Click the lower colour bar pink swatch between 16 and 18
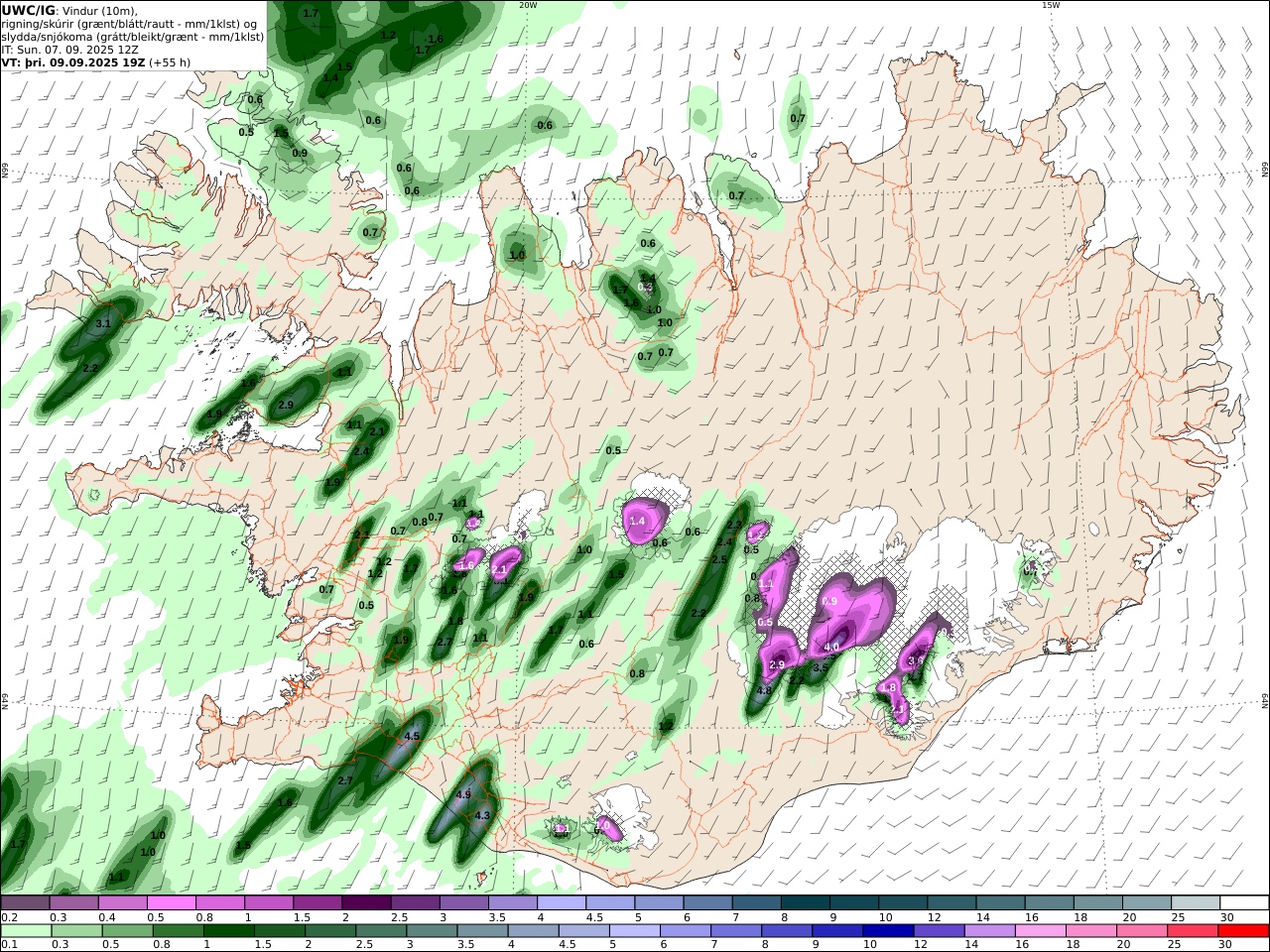This screenshot has width=1270, height=952. click(1039, 931)
